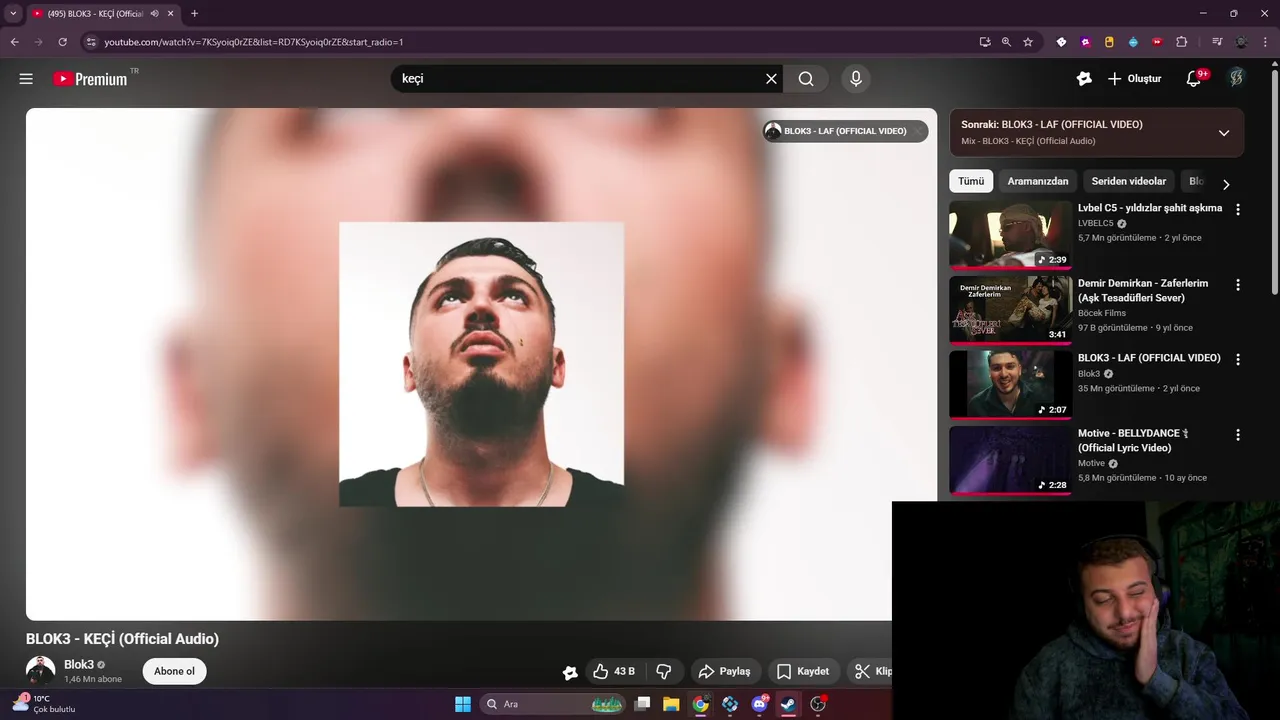Select the Tümü filter chip

(971, 181)
